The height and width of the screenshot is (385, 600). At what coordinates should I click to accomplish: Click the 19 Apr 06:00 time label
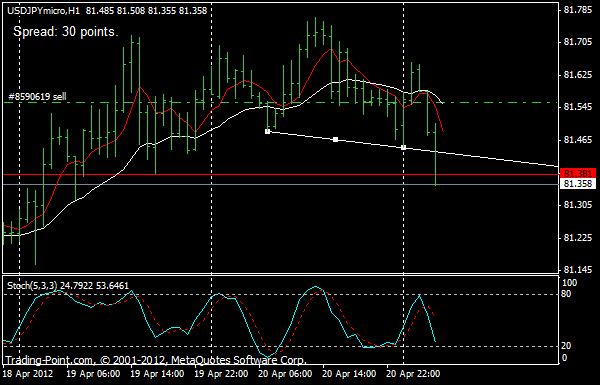[x=93, y=374]
